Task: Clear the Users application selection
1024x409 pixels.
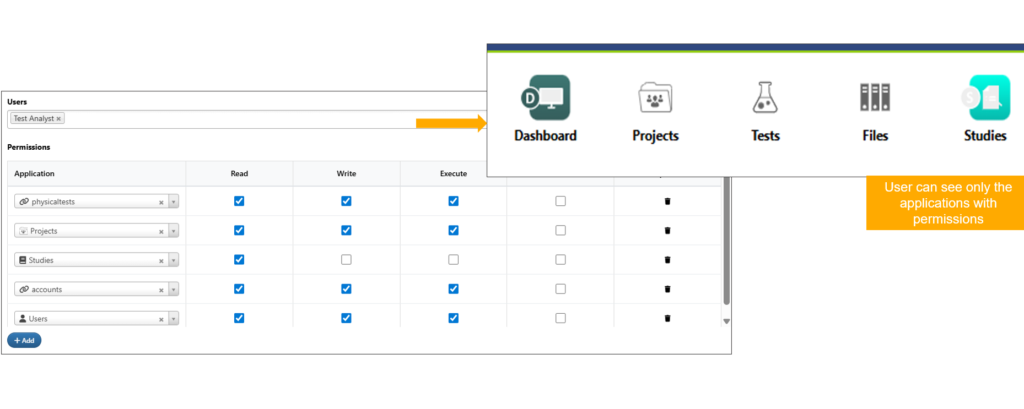Action: pyautogui.click(x=161, y=319)
